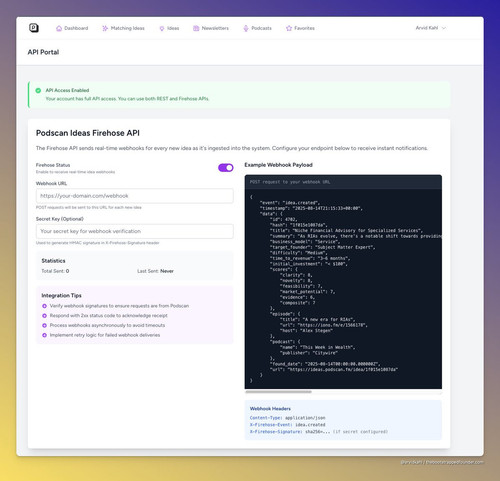Click the X-Firehose-Event header line
Viewport: 500px width, 481px height.
point(288,425)
